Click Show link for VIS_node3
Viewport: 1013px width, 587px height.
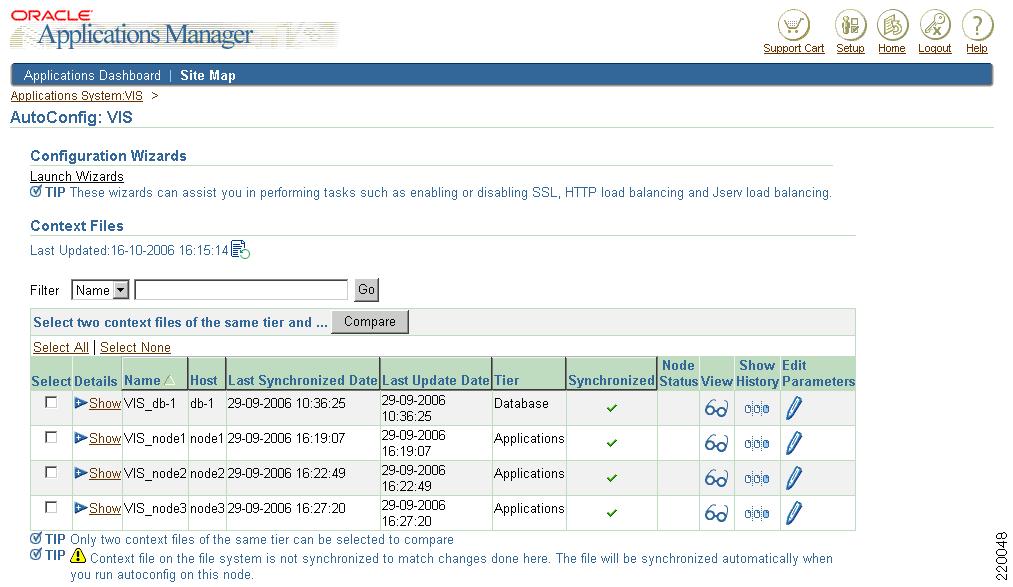(105, 508)
